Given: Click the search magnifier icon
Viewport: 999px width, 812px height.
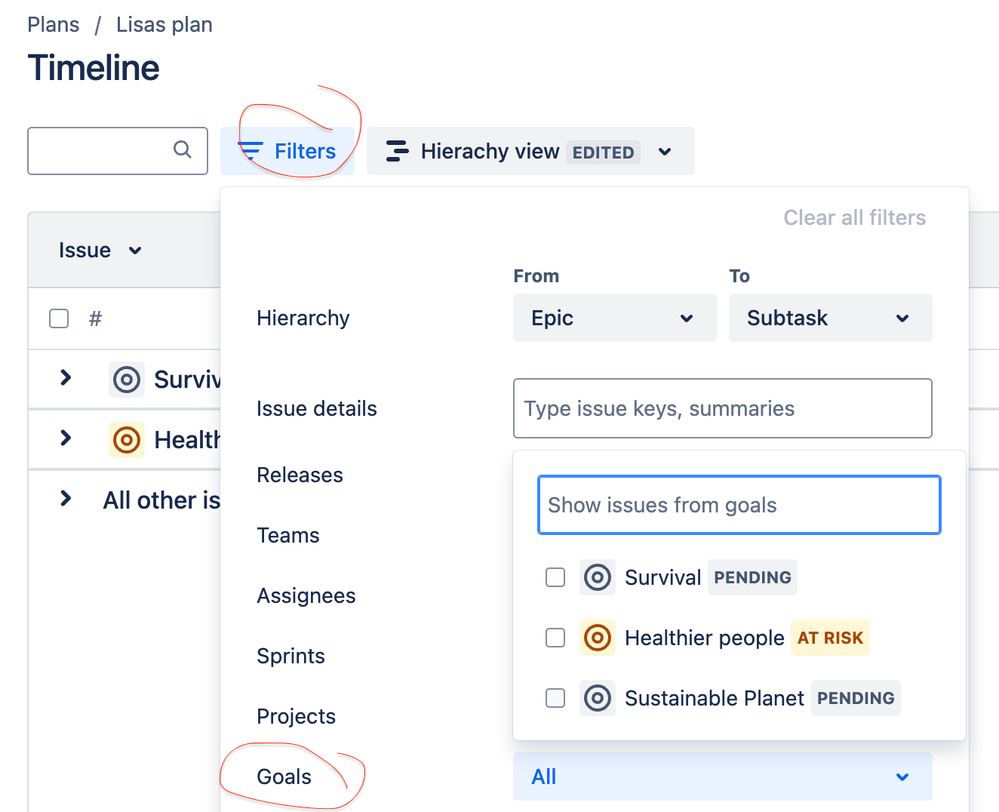Looking at the screenshot, I should 182,149.
